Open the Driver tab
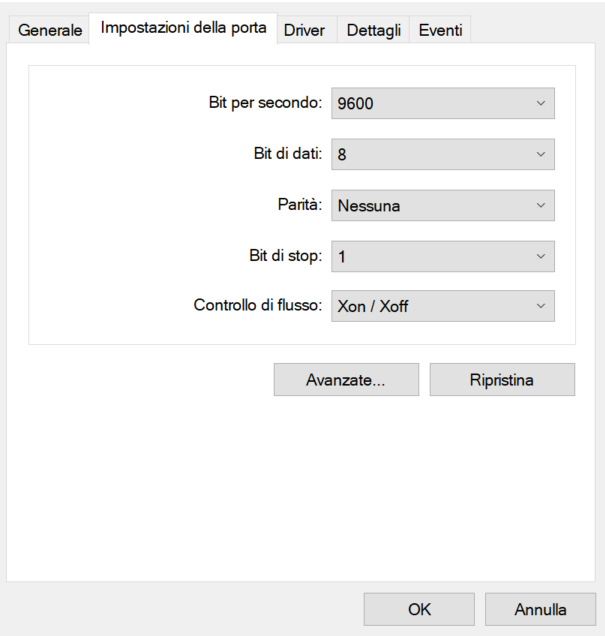605x636 pixels. click(x=304, y=30)
